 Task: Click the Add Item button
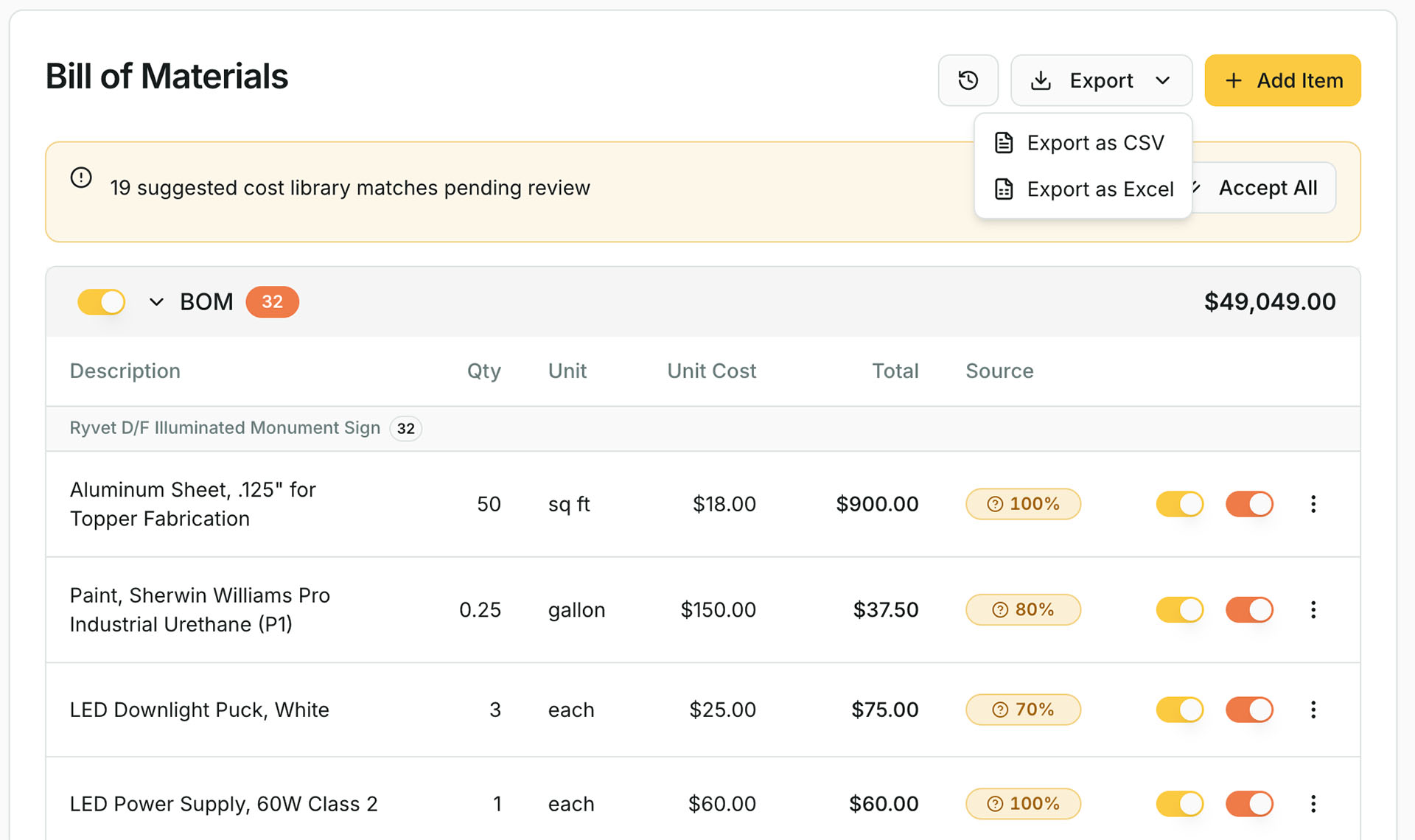click(x=1282, y=80)
